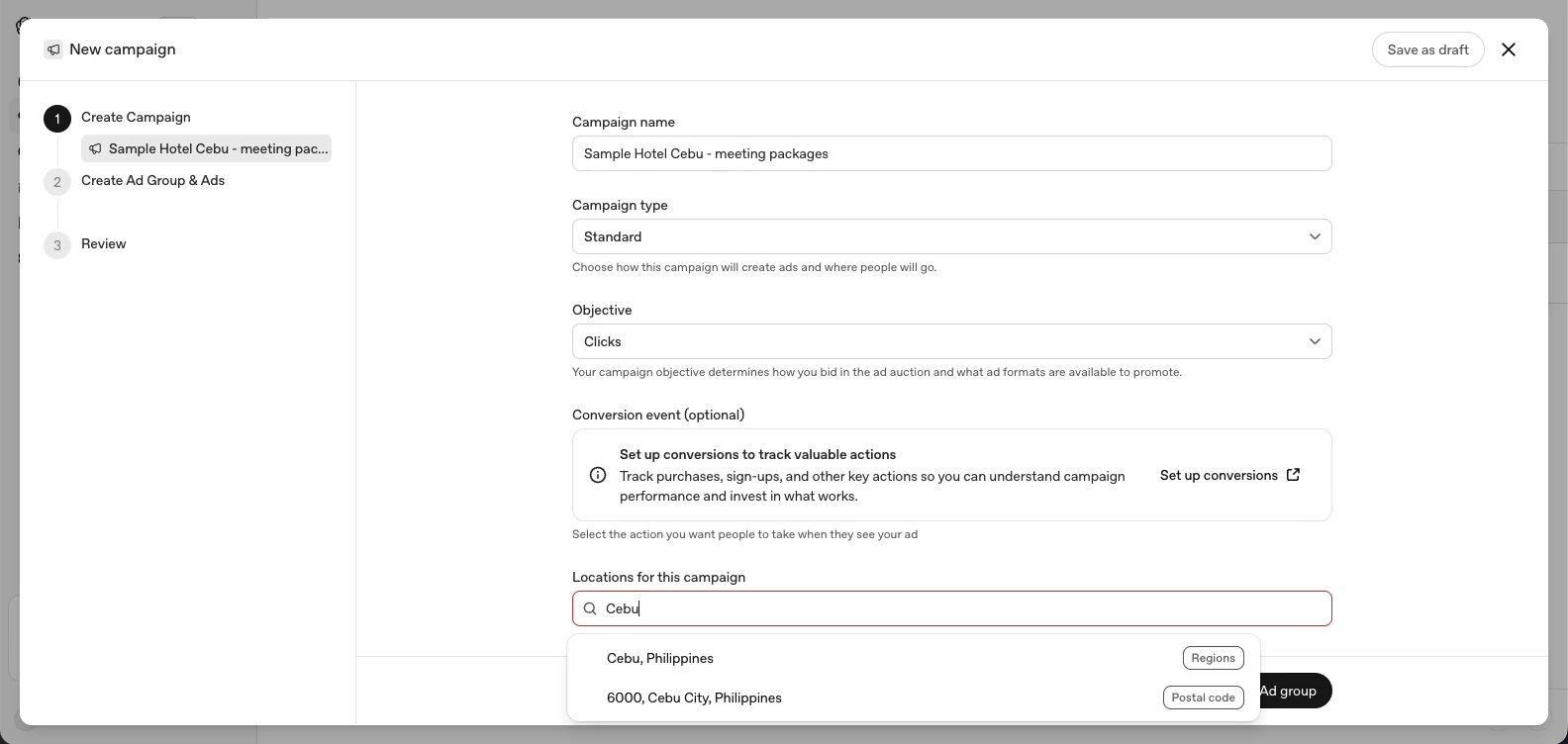Click the 'Set up conversions to track valuable actions' heading
The height and width of the screenshot is (744, 1568).
coord(757,454)
